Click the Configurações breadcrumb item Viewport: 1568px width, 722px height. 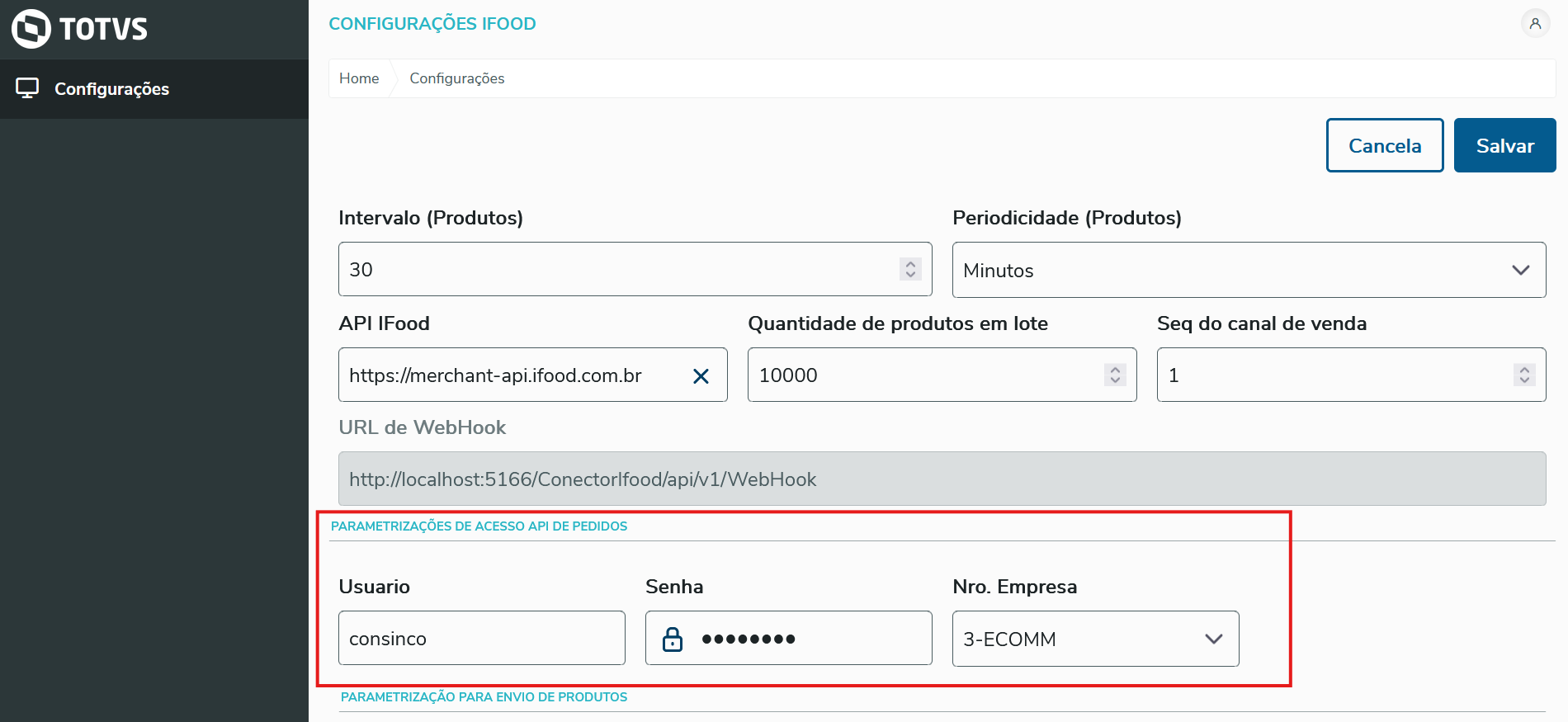456,78
